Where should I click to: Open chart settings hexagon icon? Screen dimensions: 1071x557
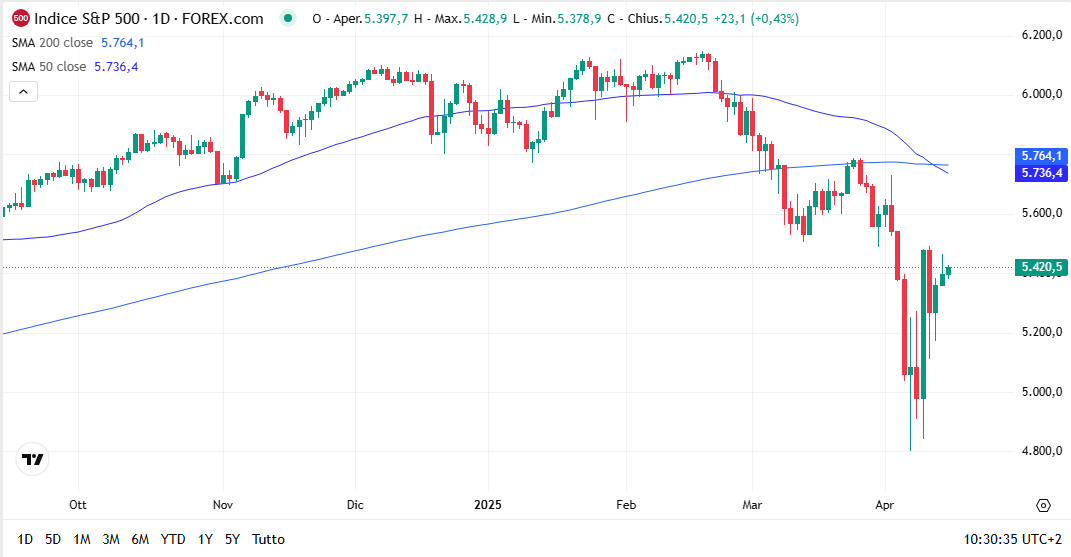(1043, 505)
